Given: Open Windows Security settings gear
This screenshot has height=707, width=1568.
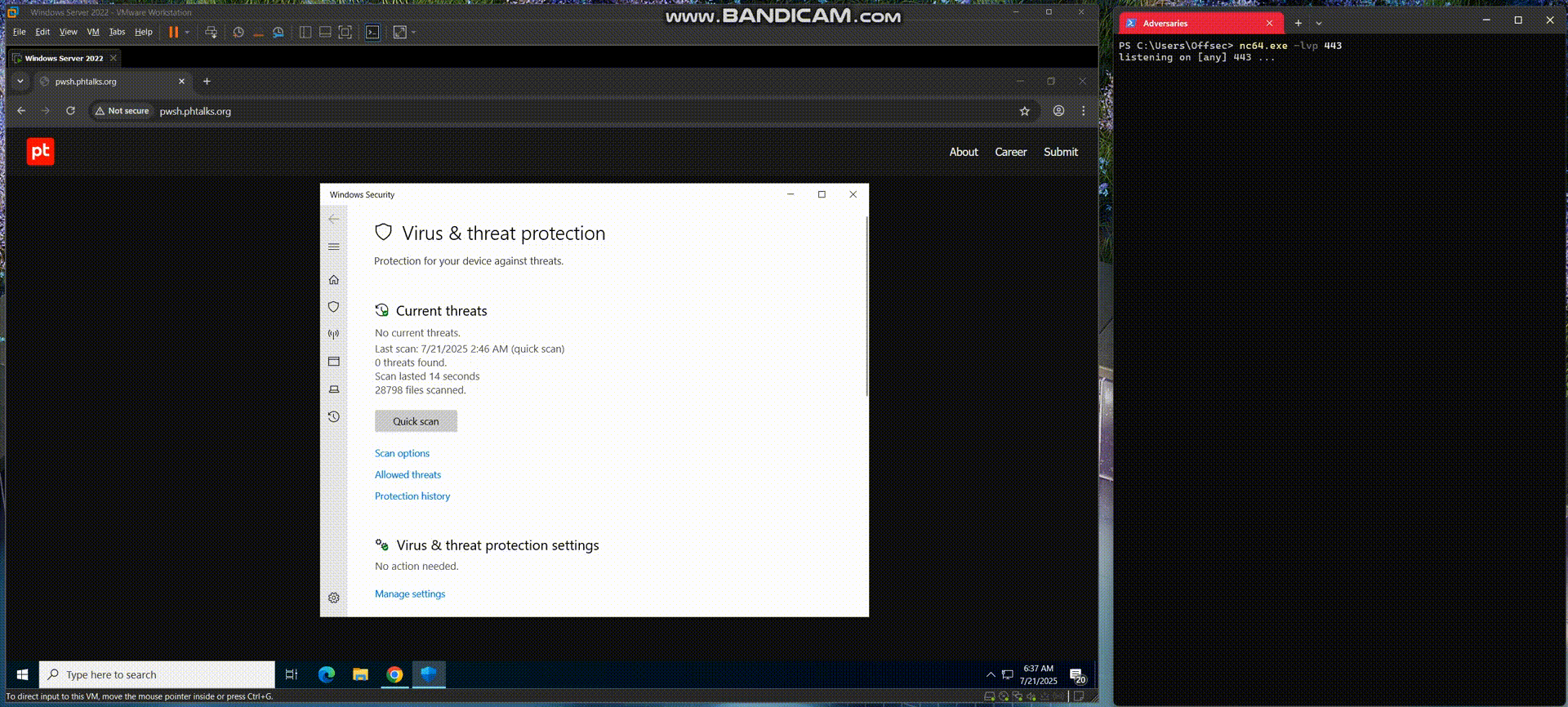Looking at the screenshot, I should (333, 598).
